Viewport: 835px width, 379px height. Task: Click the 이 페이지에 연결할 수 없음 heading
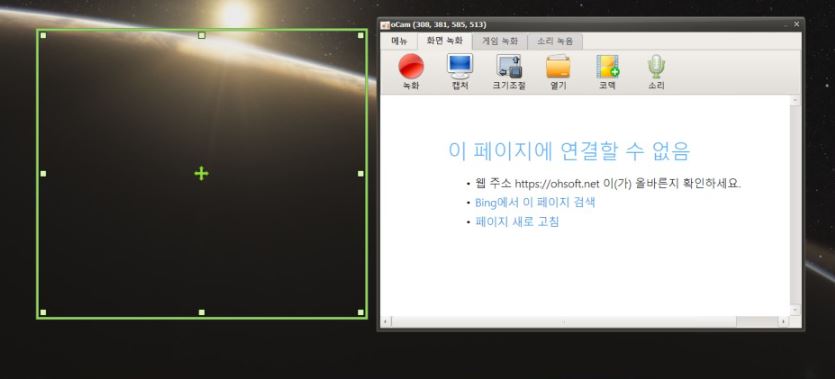[x=569, y=151]
